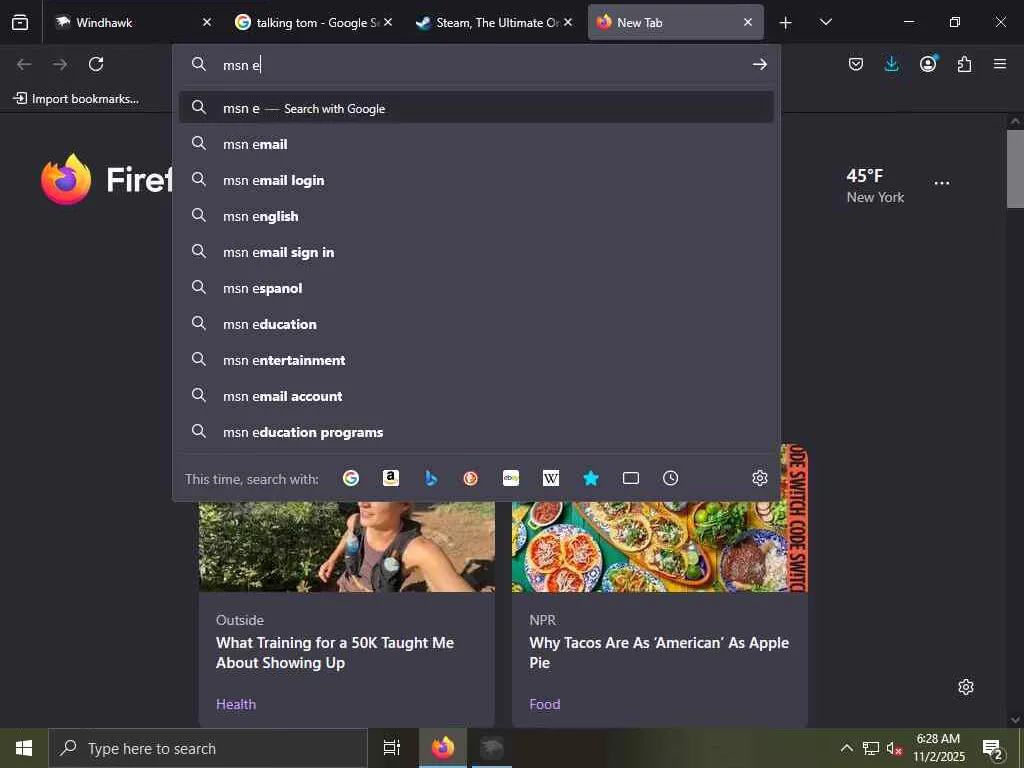Open weather widget options menu
This screenshot has width=1024, height=768.
[942, 184]
